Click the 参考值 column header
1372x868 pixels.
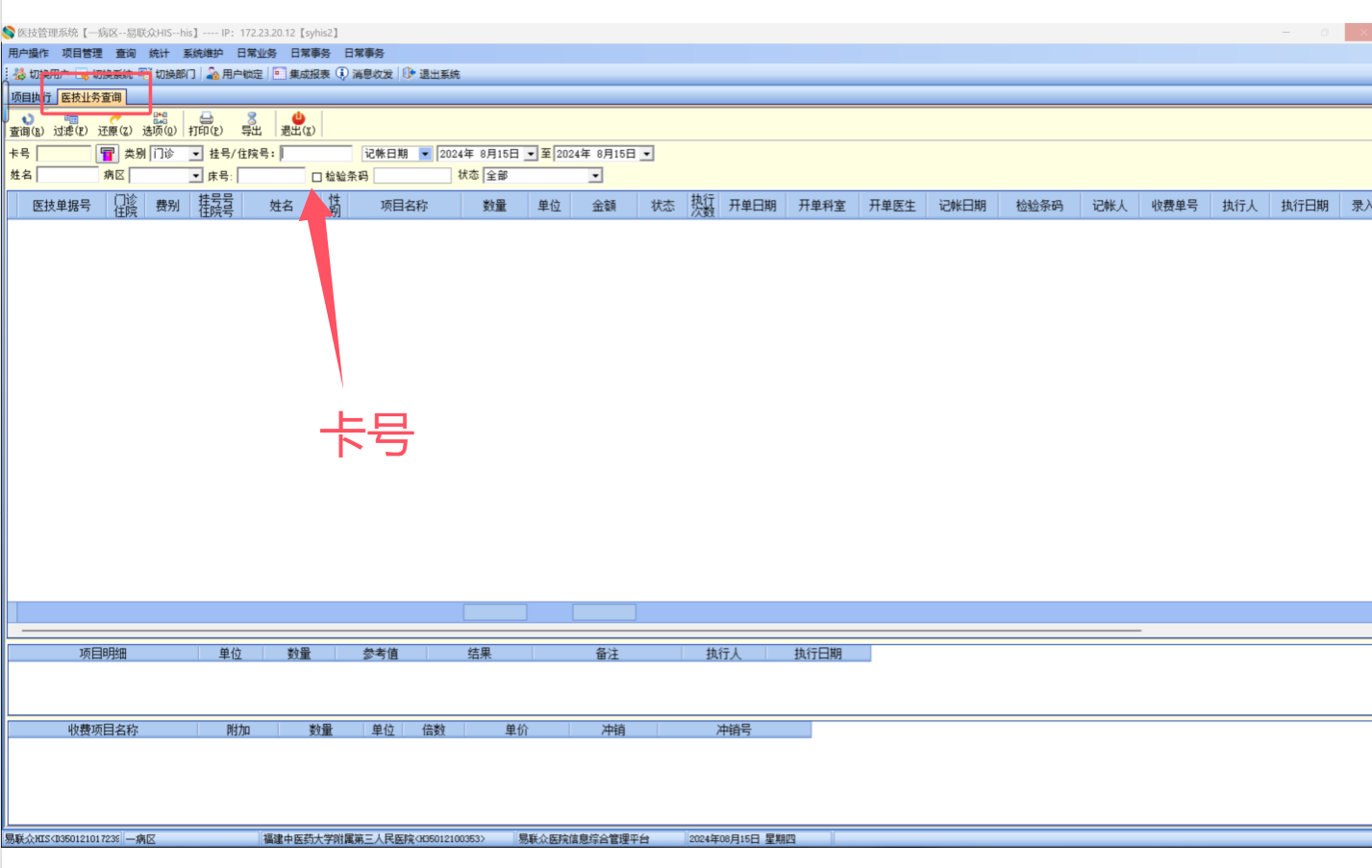coord(381,654)
